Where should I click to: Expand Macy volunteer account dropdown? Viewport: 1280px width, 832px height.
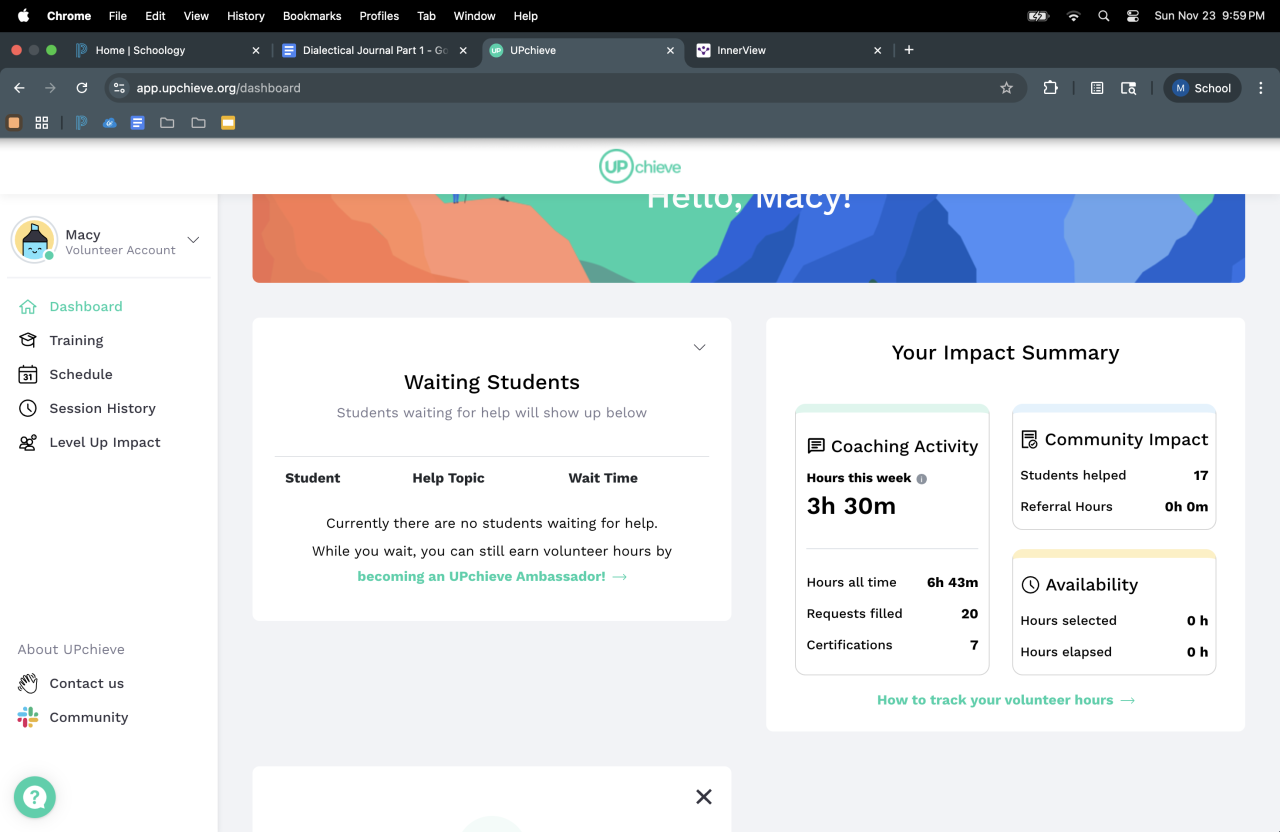194,240
